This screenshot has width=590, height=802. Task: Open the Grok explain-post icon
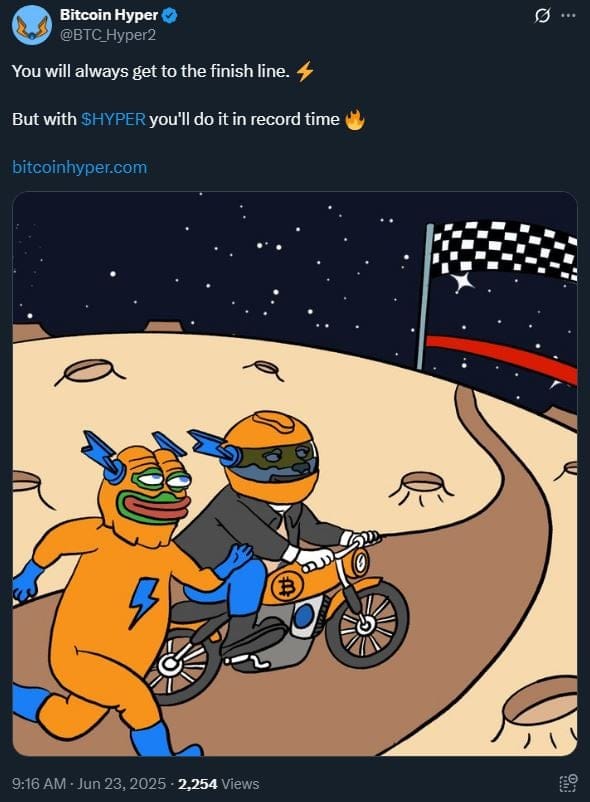542,16
